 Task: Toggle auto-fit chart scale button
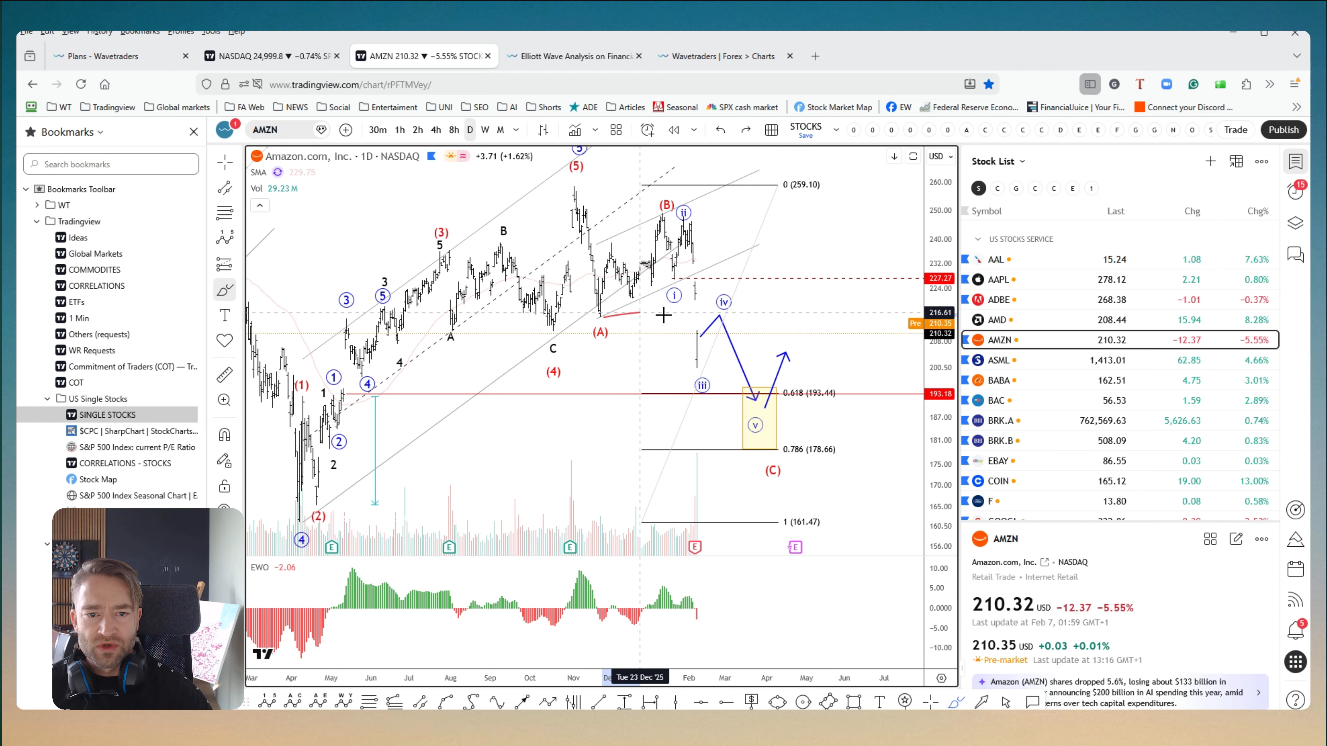tap(913, 156)
